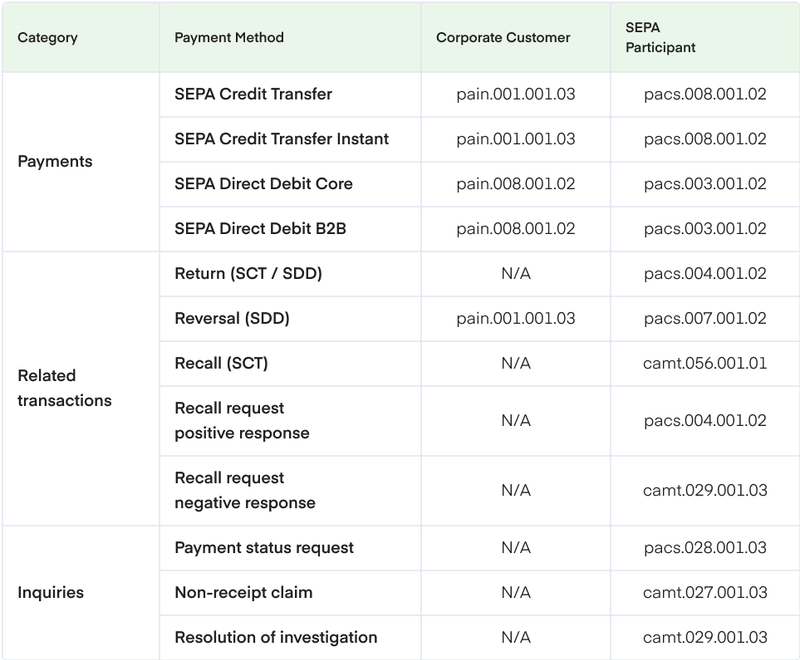Select the Resolution of investigation label
The width and height of the screenshot is (800, 660).
pyautogui.click(x=275, y=637)
